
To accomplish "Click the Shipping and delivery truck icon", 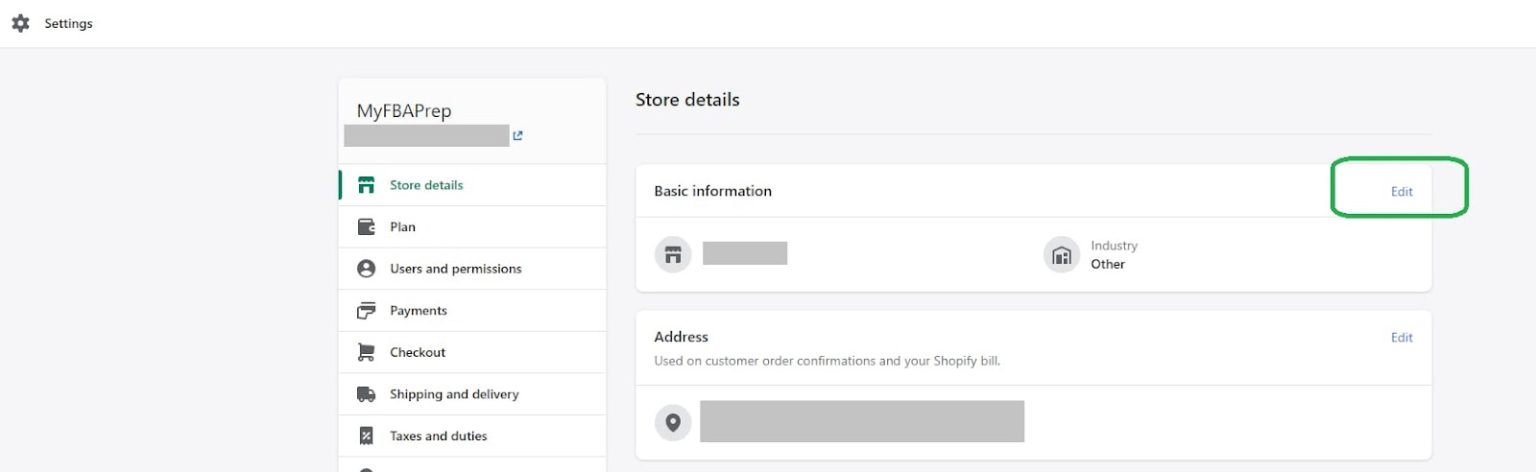I will click(x=367, y=395).
